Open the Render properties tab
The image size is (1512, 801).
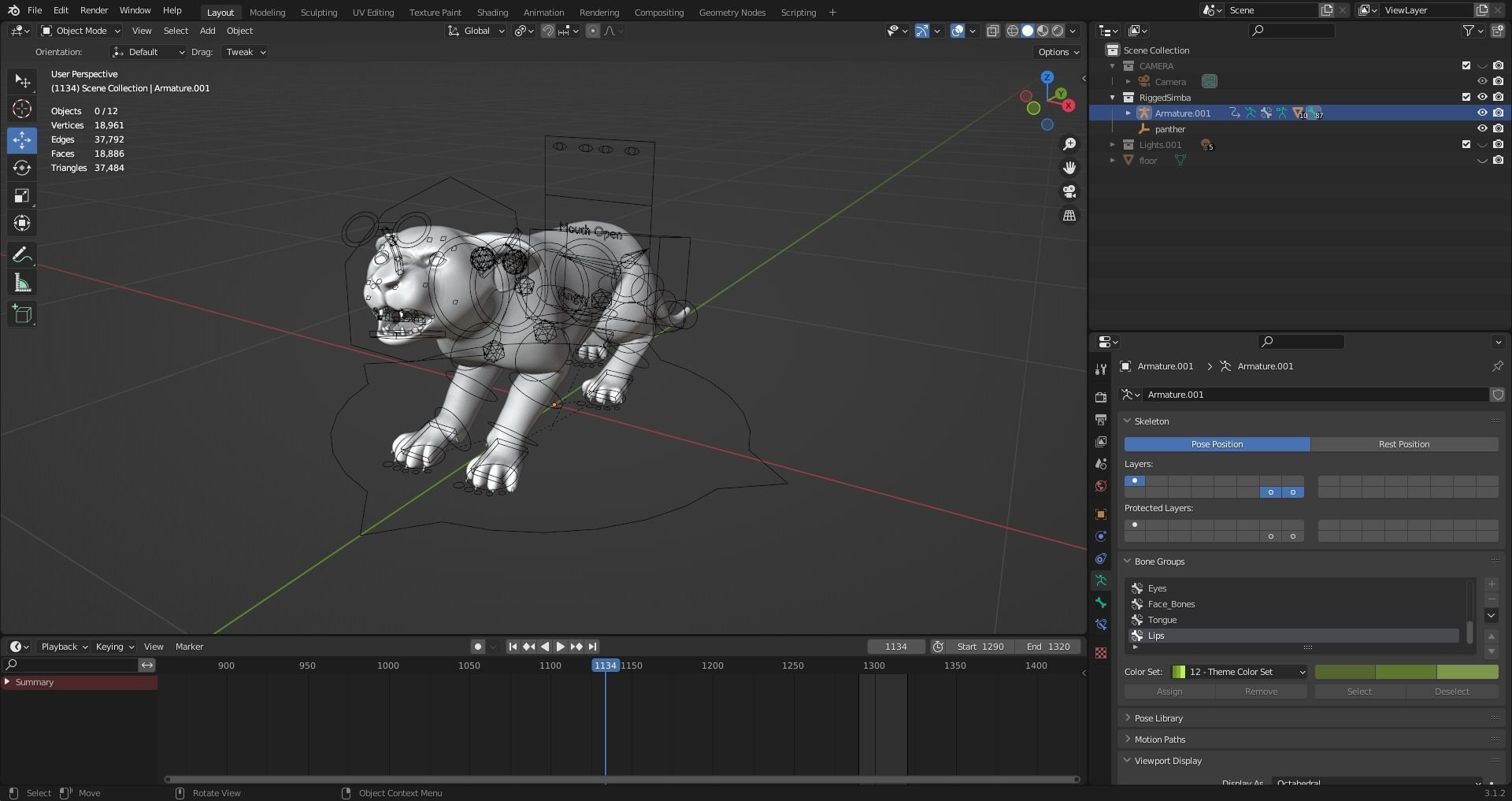tap(1101, 397)
